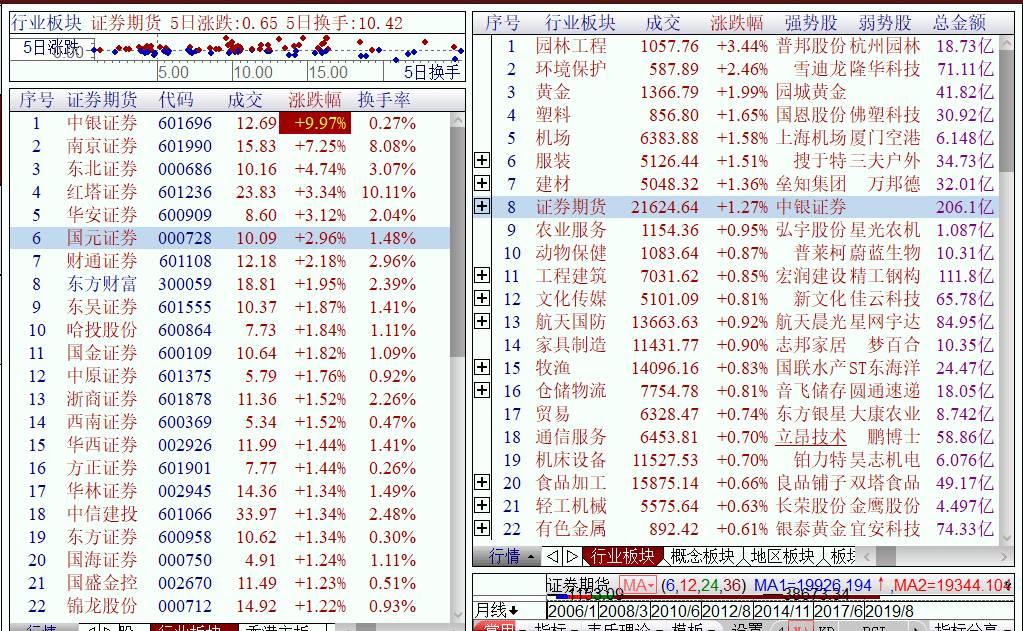
Task: Select the 黄金 sector row
Action: (x=744, y=91)
